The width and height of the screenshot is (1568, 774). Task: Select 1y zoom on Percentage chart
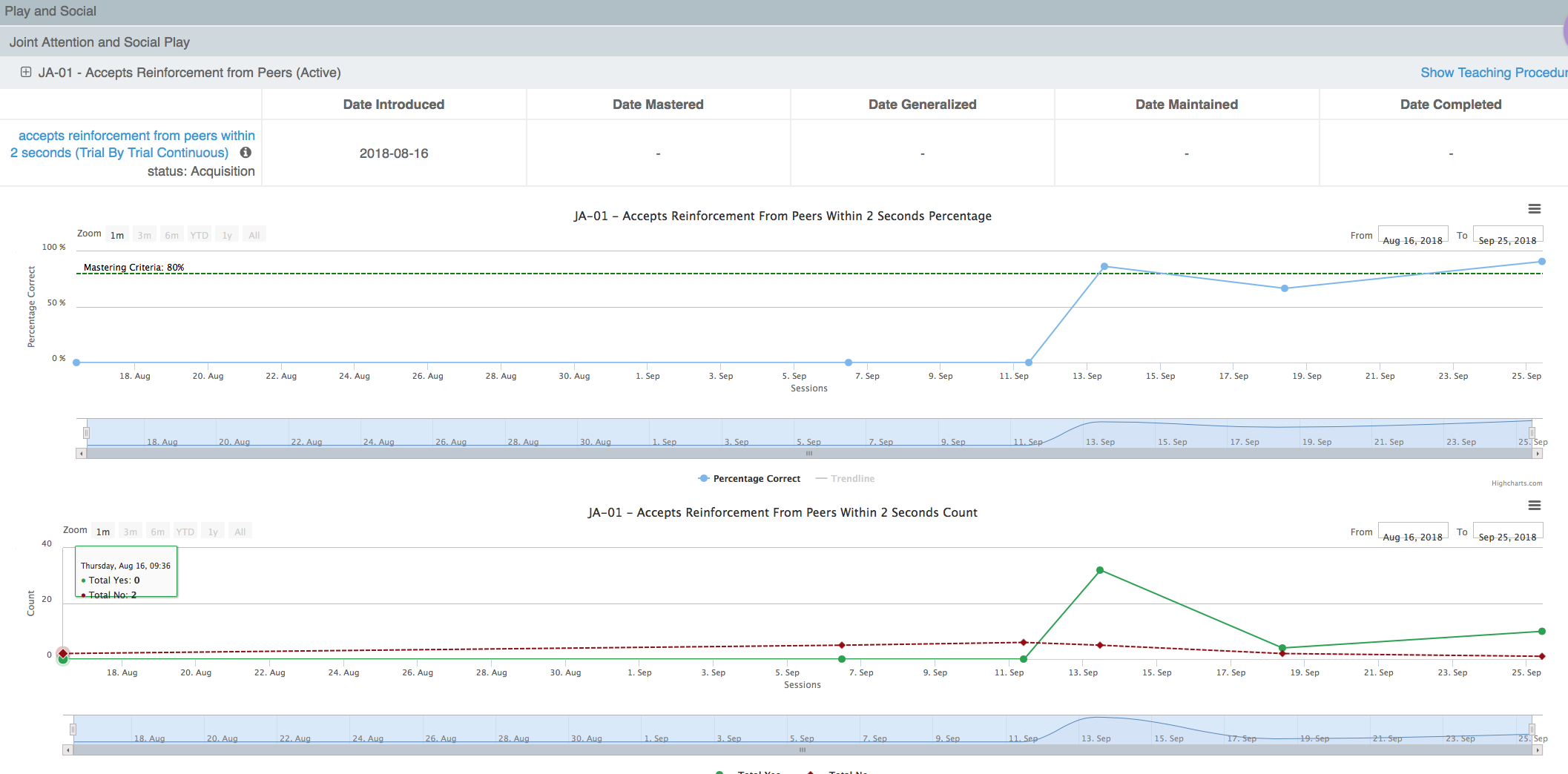227,235
